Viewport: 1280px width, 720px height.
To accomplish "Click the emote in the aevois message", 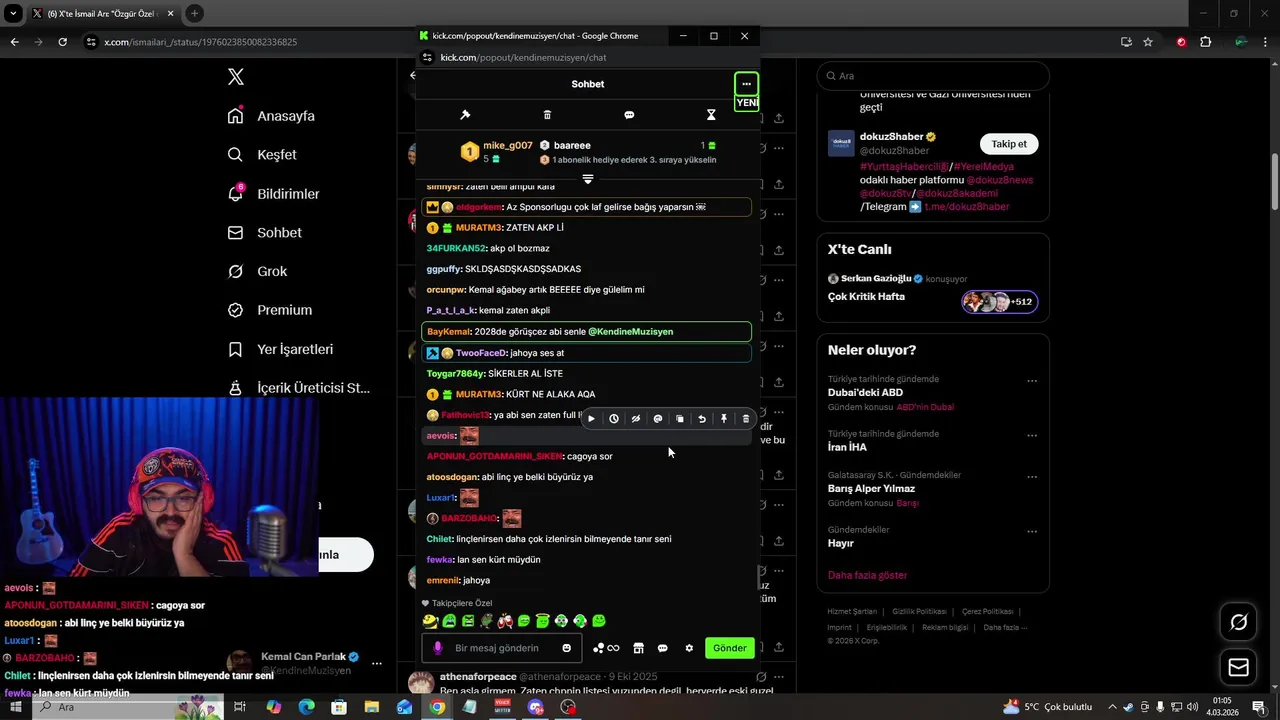I will point(469,436).
